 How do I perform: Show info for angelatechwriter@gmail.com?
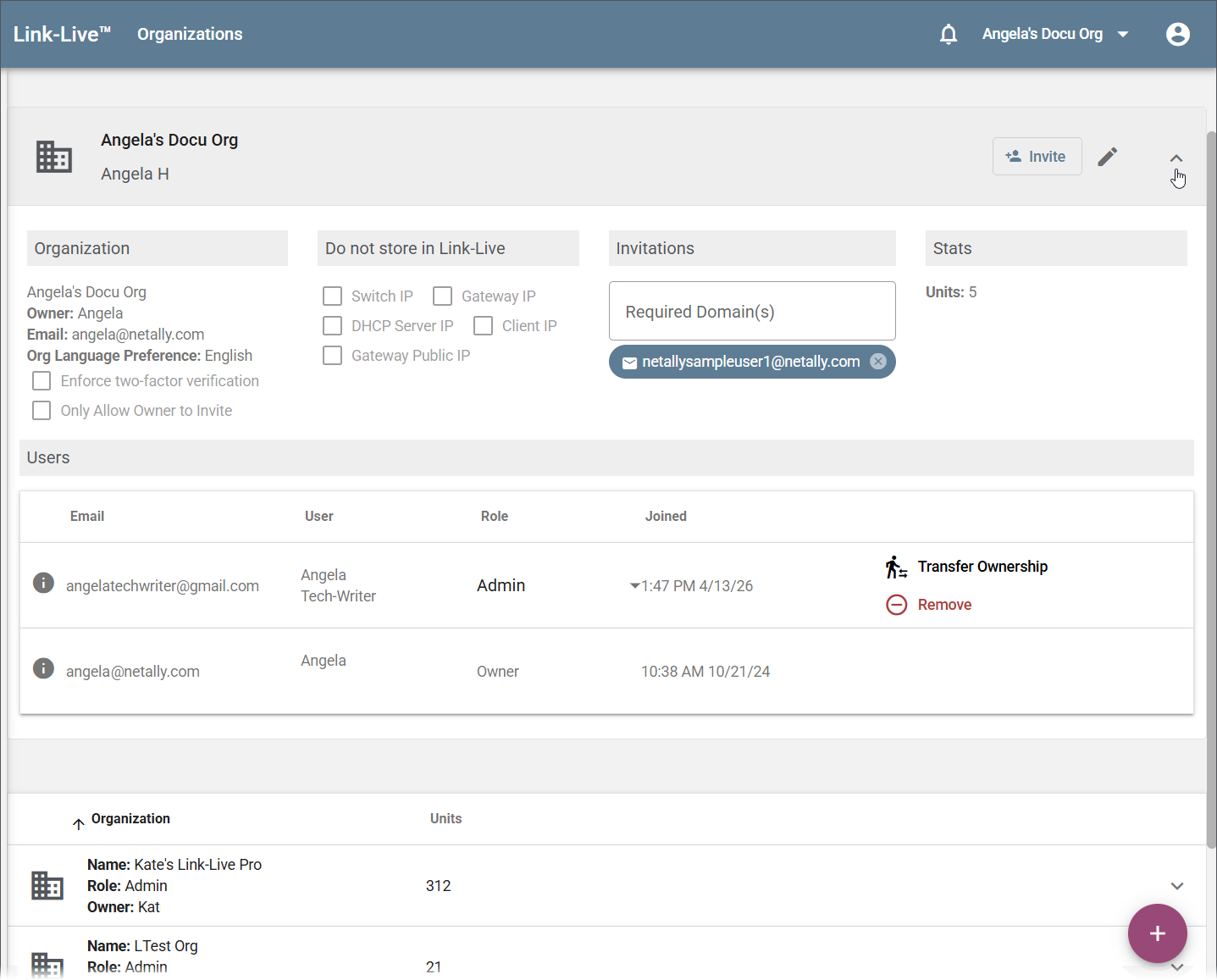[43, 583]
